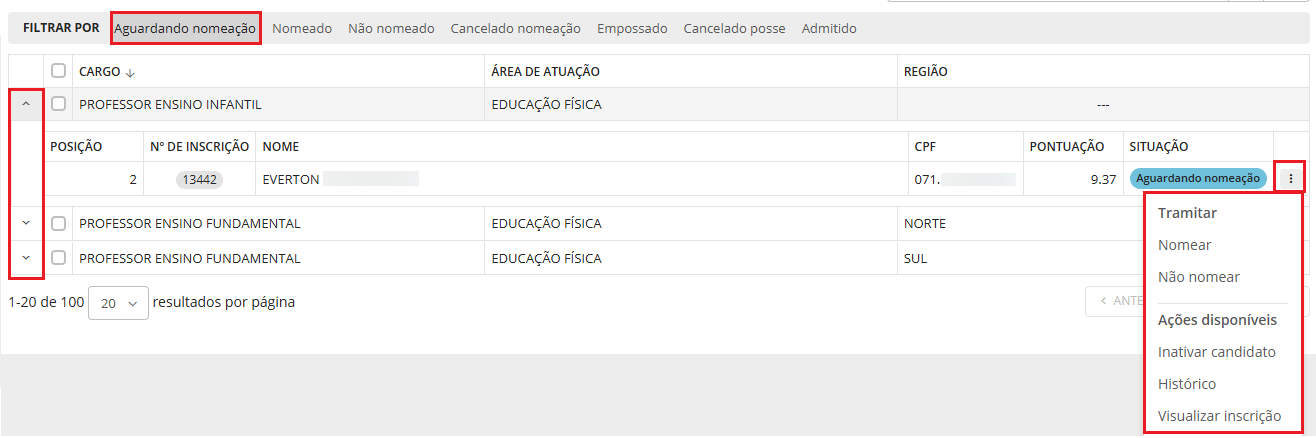Expand Professor Ensino Fundamental SUL row

(26, 258)
